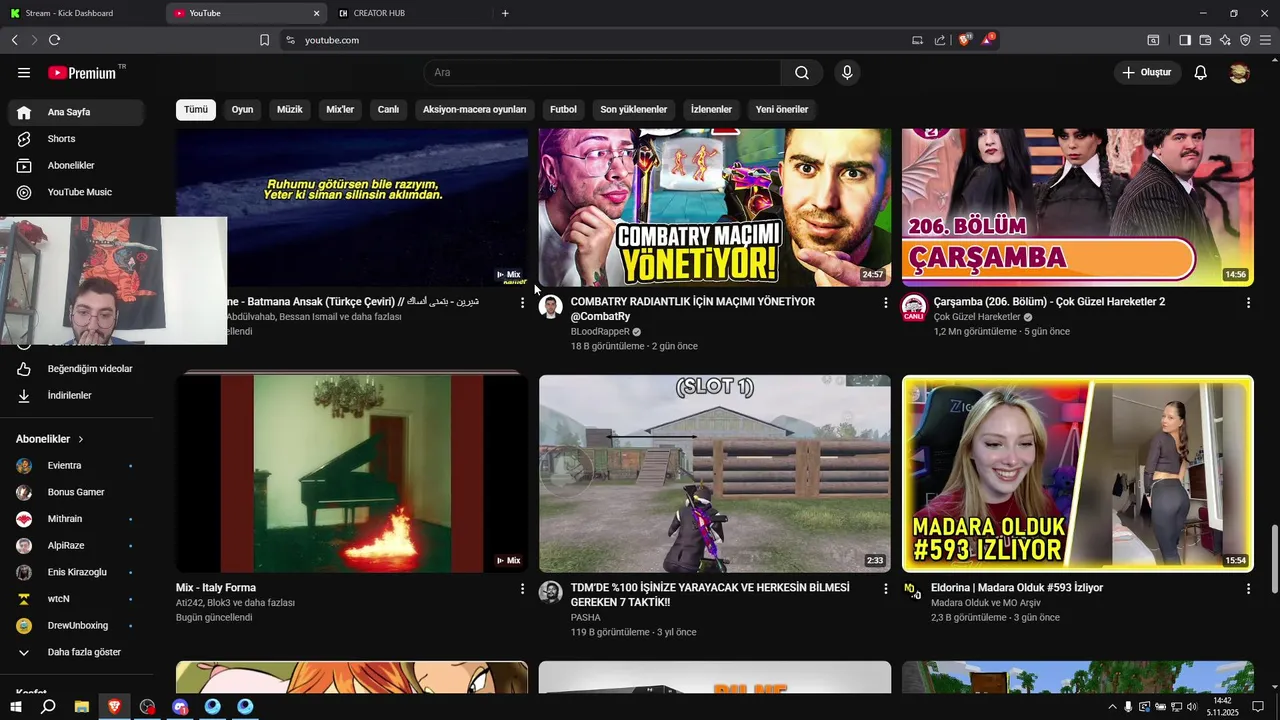Click the Brave Shields lion icon

coord(964,40)
